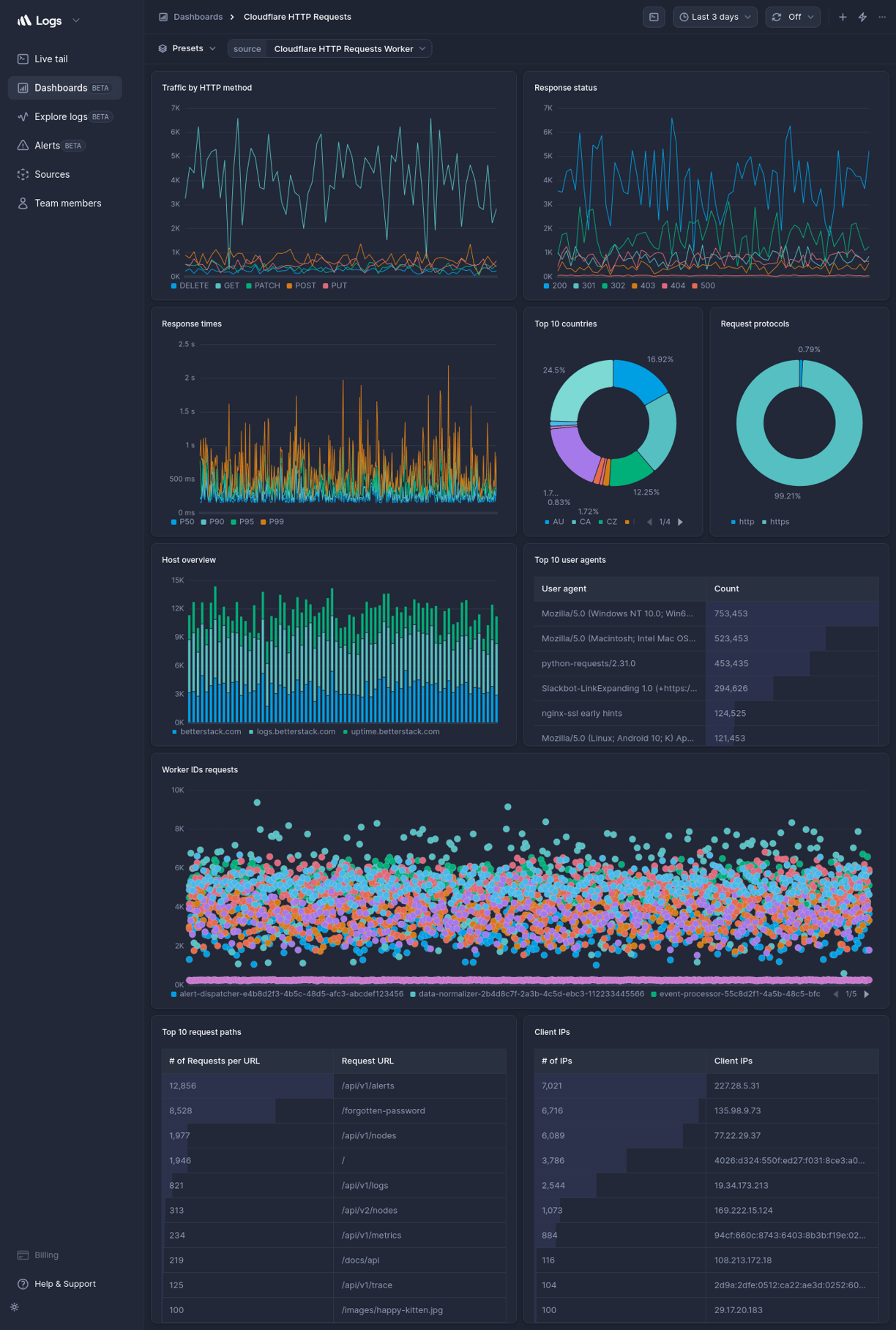Click the Count column header
Image resolution: width=896 pixels, height=1330 pixels.
coord(793,589)
